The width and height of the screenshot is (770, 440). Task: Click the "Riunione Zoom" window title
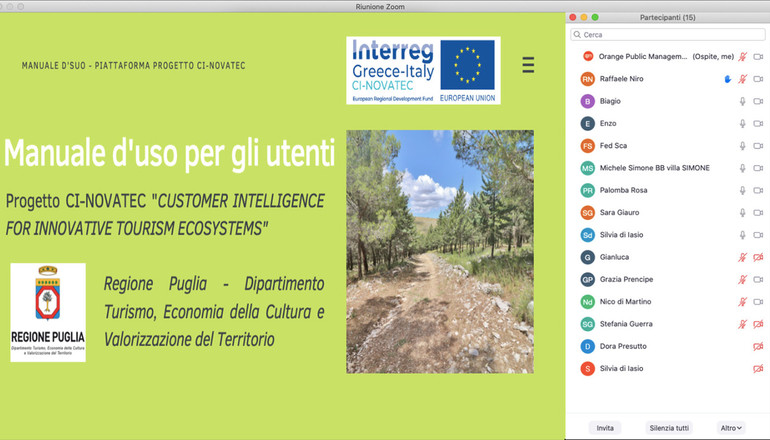pos(380,6)
